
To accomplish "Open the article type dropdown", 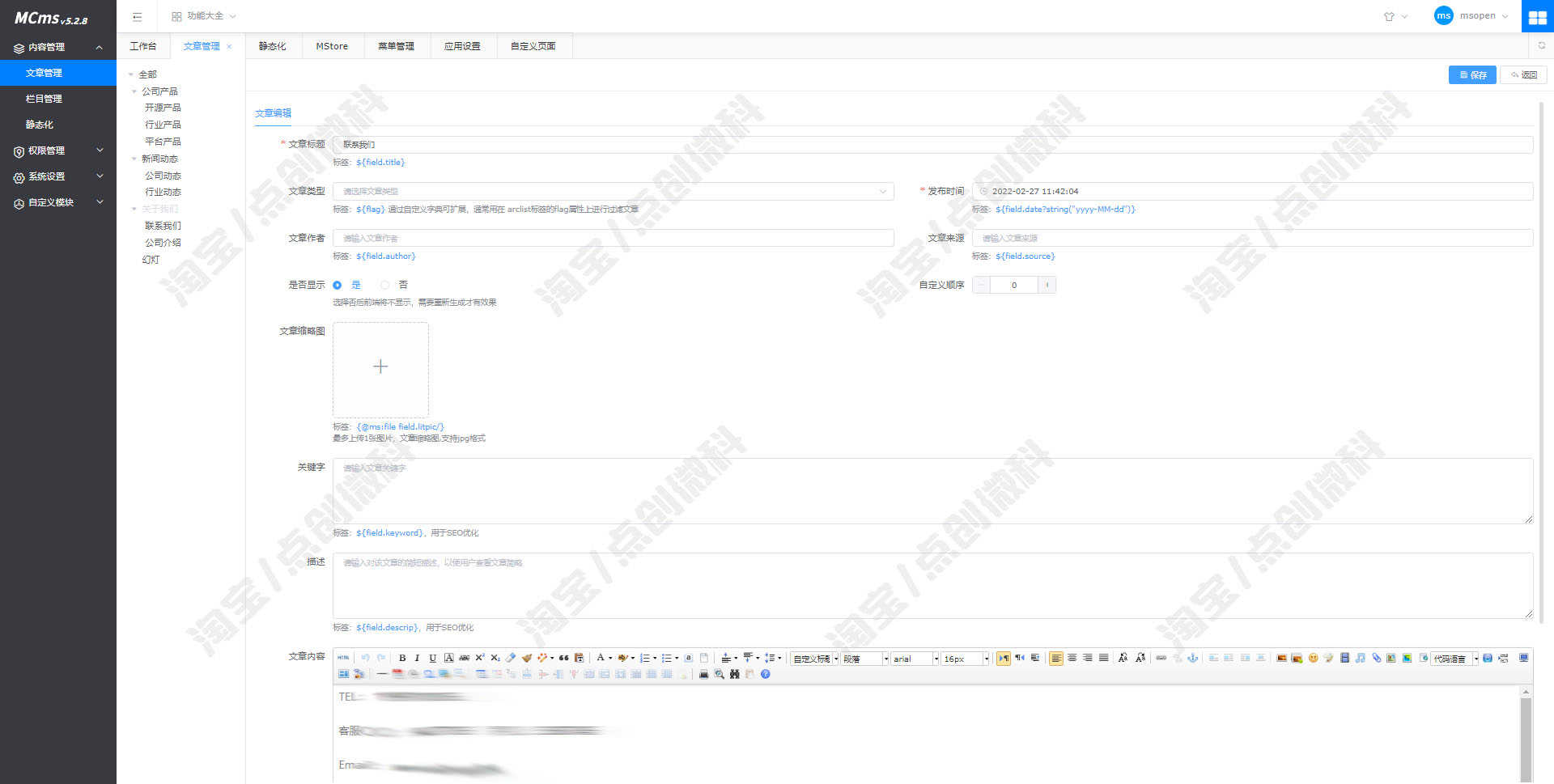I will click(x=614, y=192).
